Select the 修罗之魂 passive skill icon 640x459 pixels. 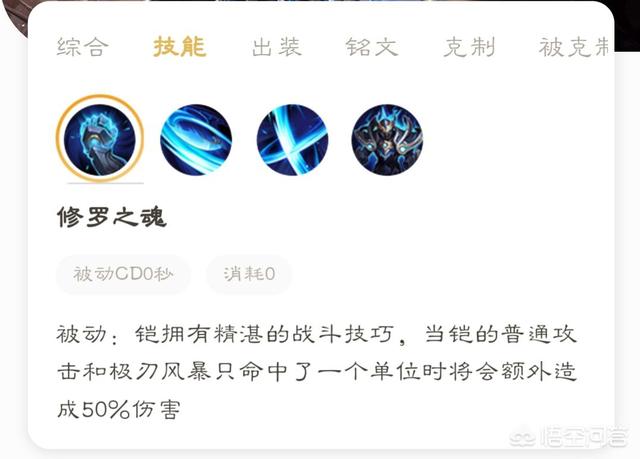click(100, 139)
